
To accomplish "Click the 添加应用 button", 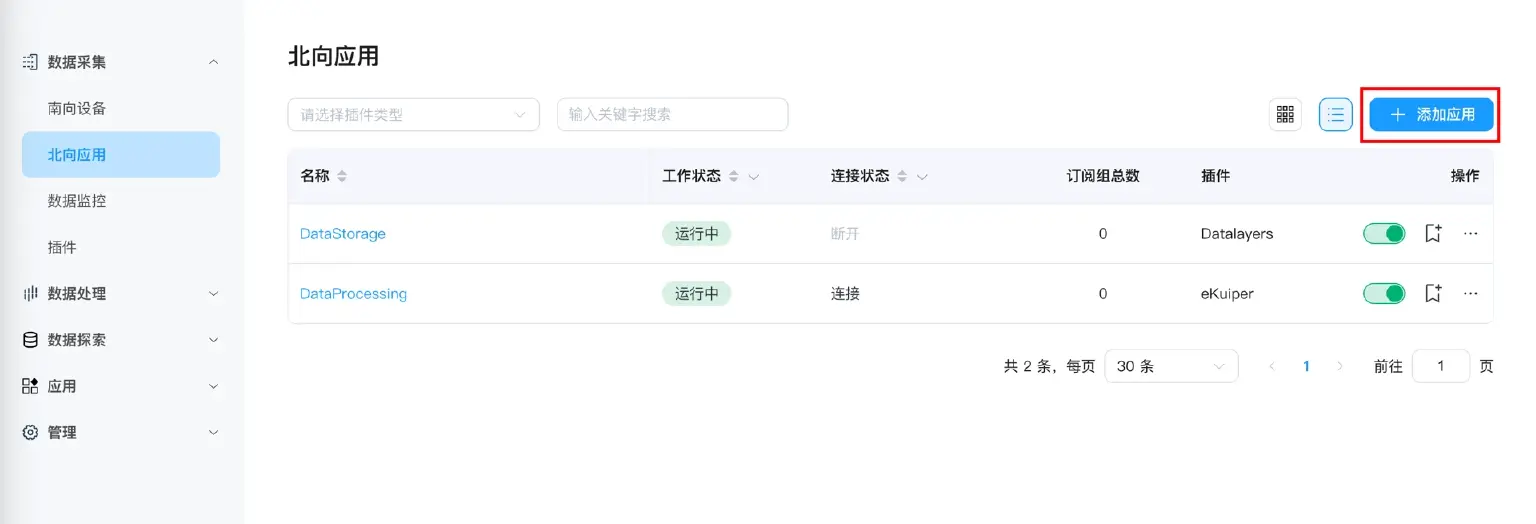I will tap(1431, 115).
